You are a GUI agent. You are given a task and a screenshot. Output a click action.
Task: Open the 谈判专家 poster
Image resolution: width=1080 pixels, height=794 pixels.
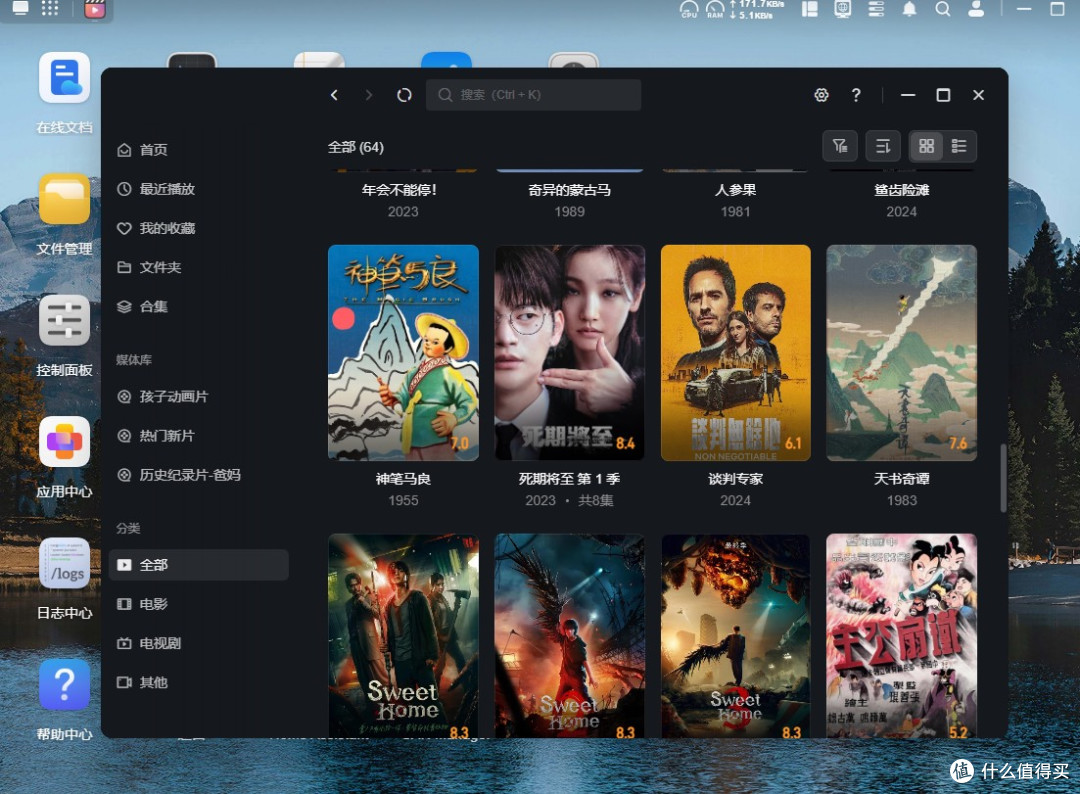[x=736, y=353]
